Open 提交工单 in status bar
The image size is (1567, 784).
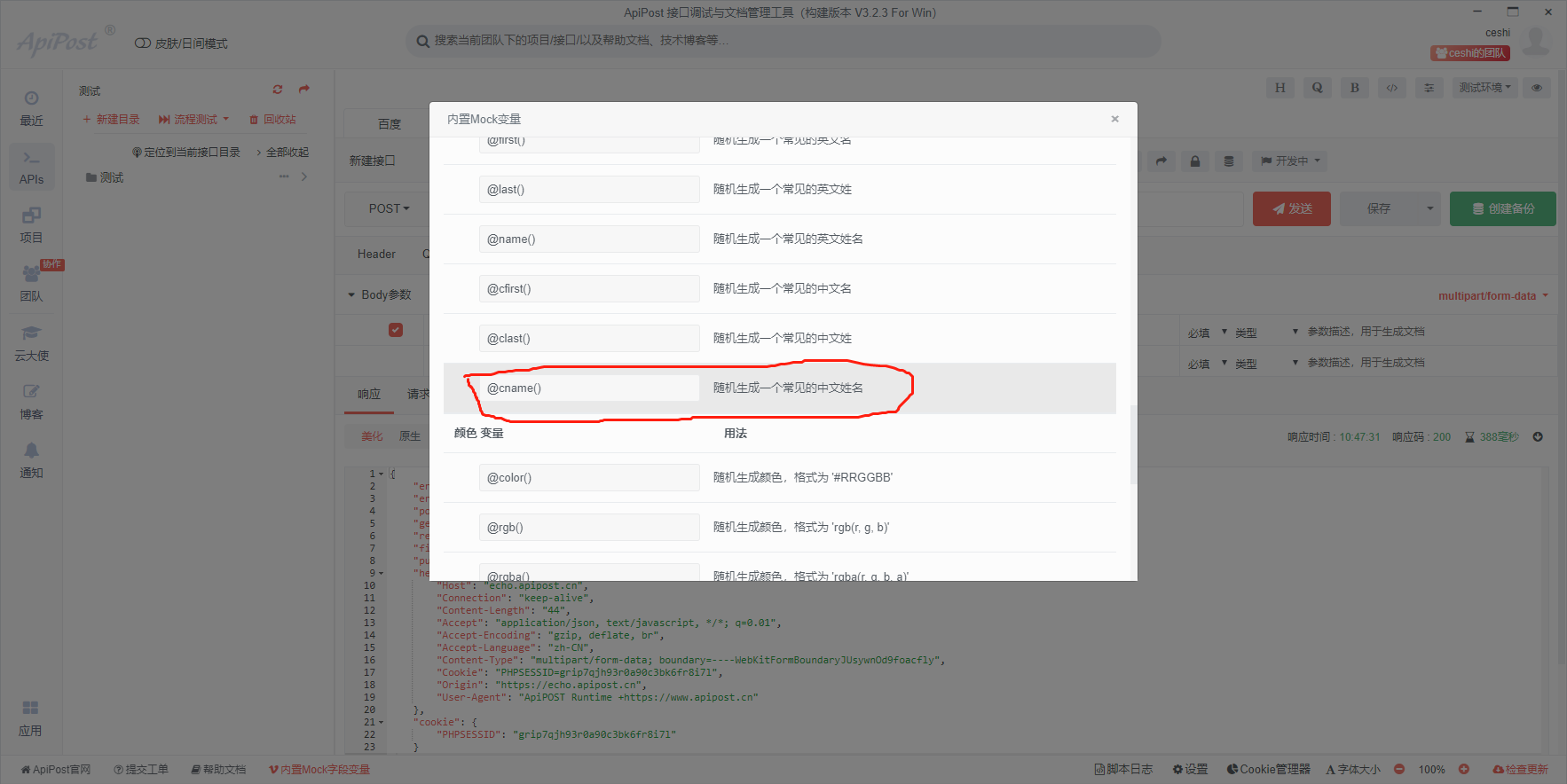141,770
